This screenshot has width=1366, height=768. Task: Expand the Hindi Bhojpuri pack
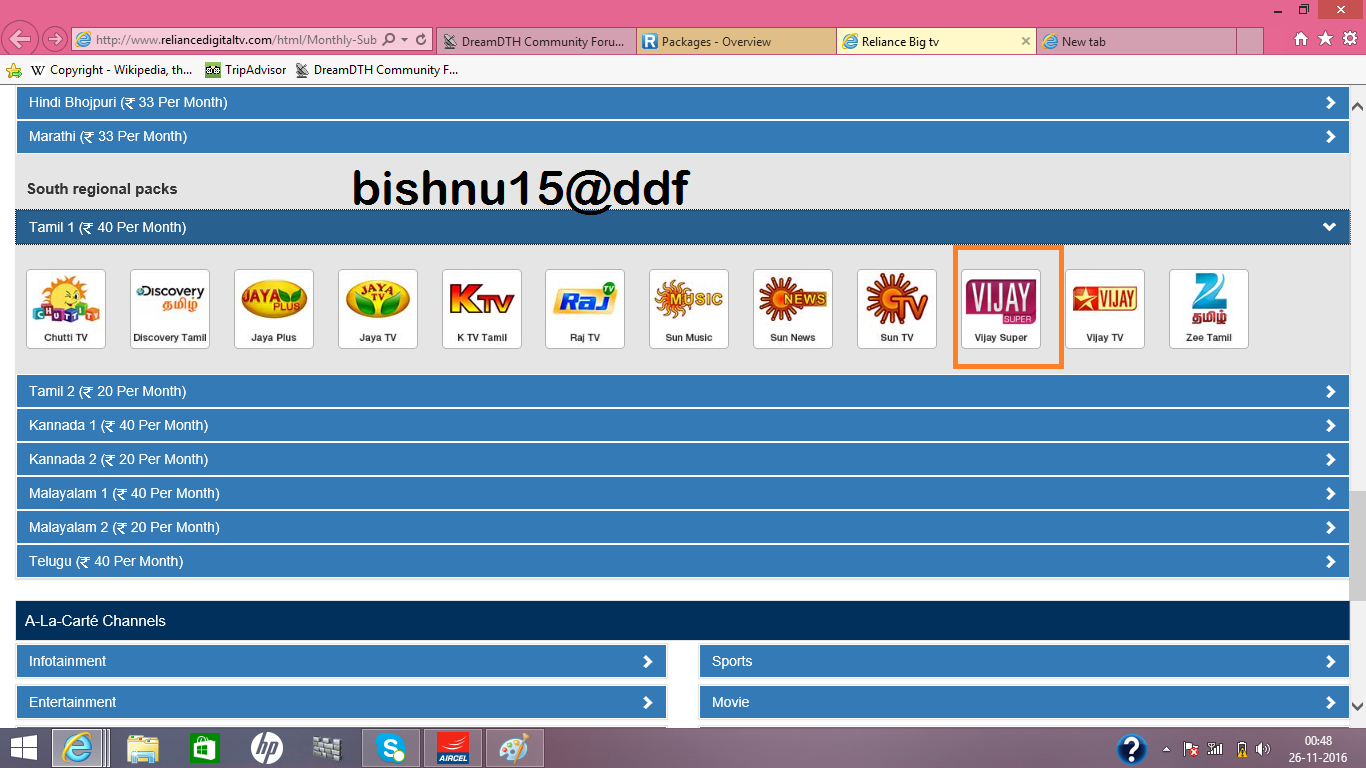click(682, 102)
